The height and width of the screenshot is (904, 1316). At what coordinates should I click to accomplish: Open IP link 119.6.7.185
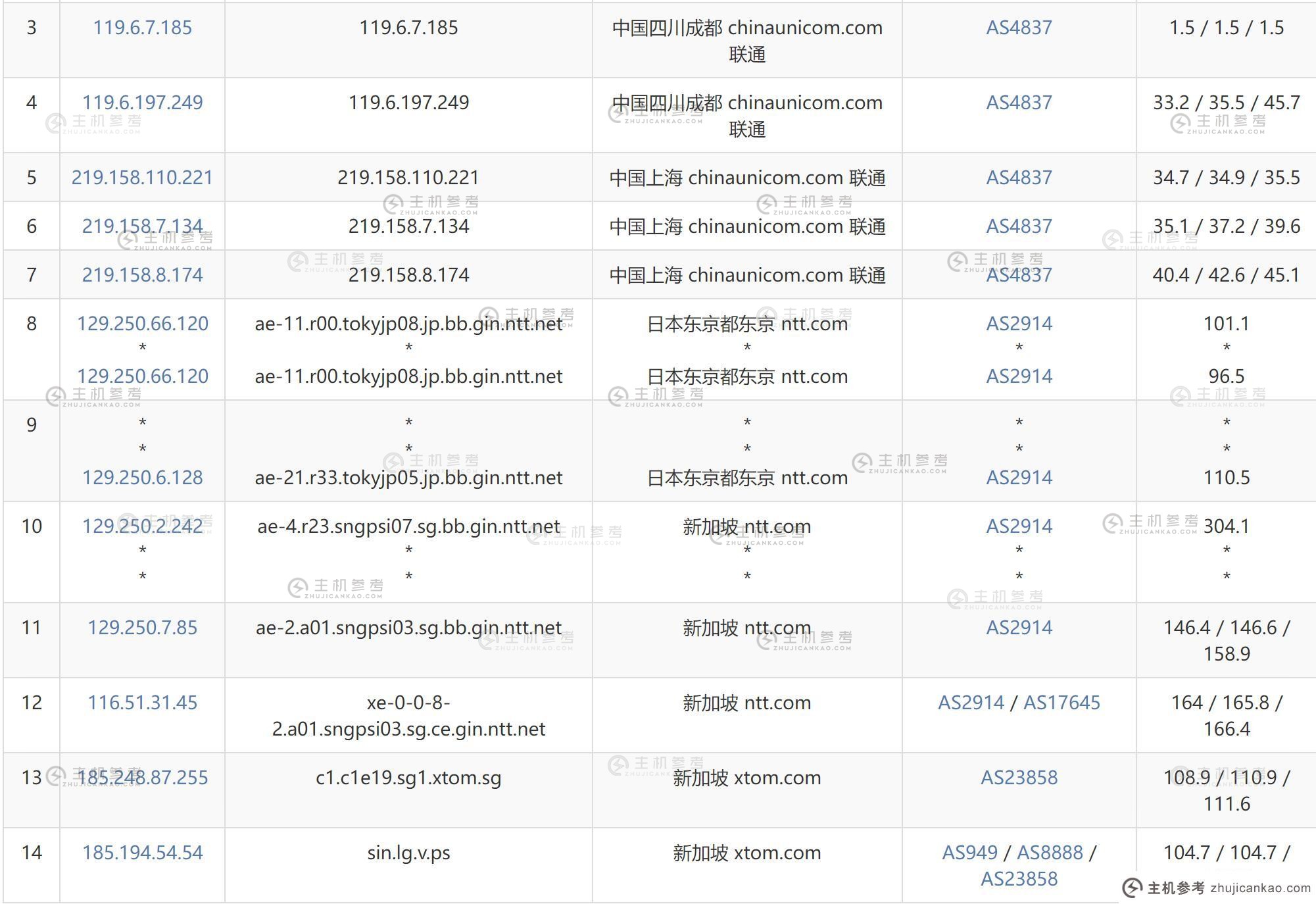pyautogui.click(x=142, y=28)
